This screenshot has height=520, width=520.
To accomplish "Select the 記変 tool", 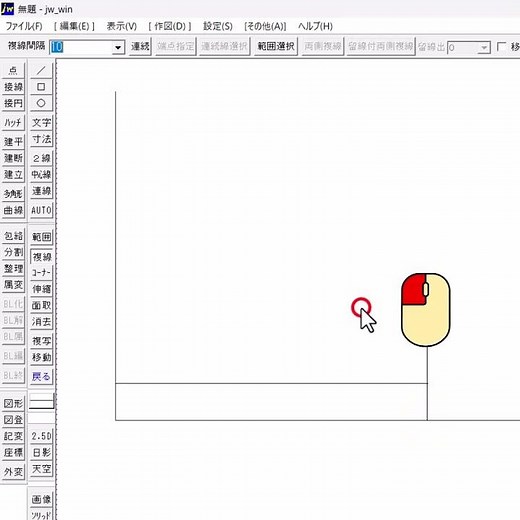I will [13, 436].
